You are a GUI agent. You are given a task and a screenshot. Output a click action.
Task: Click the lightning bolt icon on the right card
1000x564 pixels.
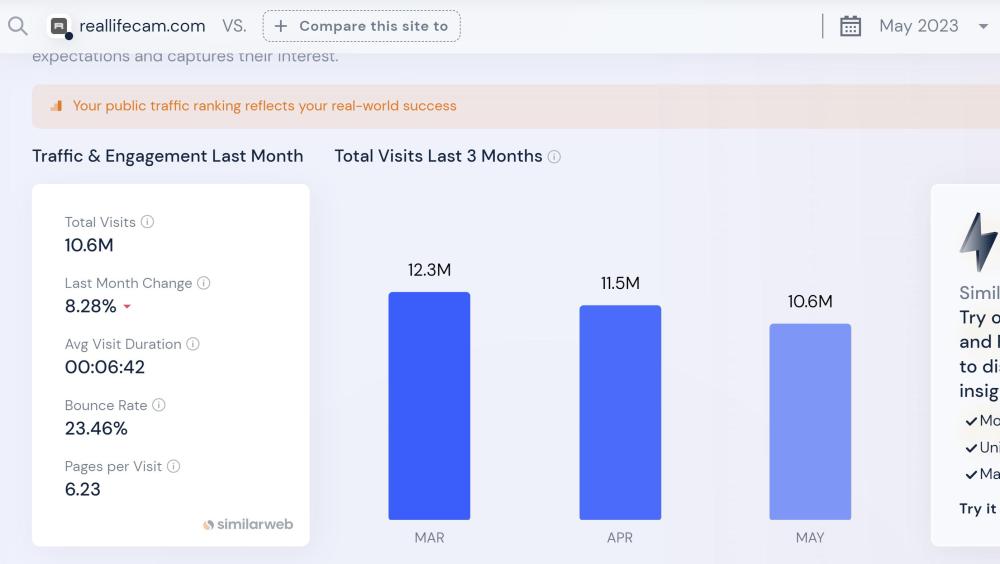978,241
